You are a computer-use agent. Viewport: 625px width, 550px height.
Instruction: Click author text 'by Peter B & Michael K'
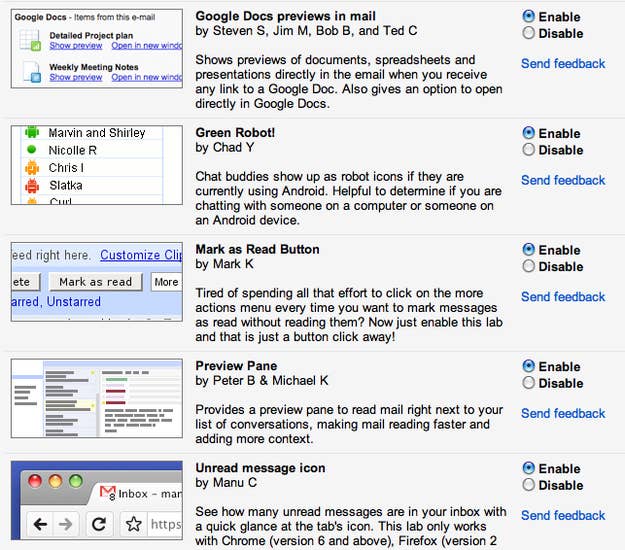tap(262, 381)
